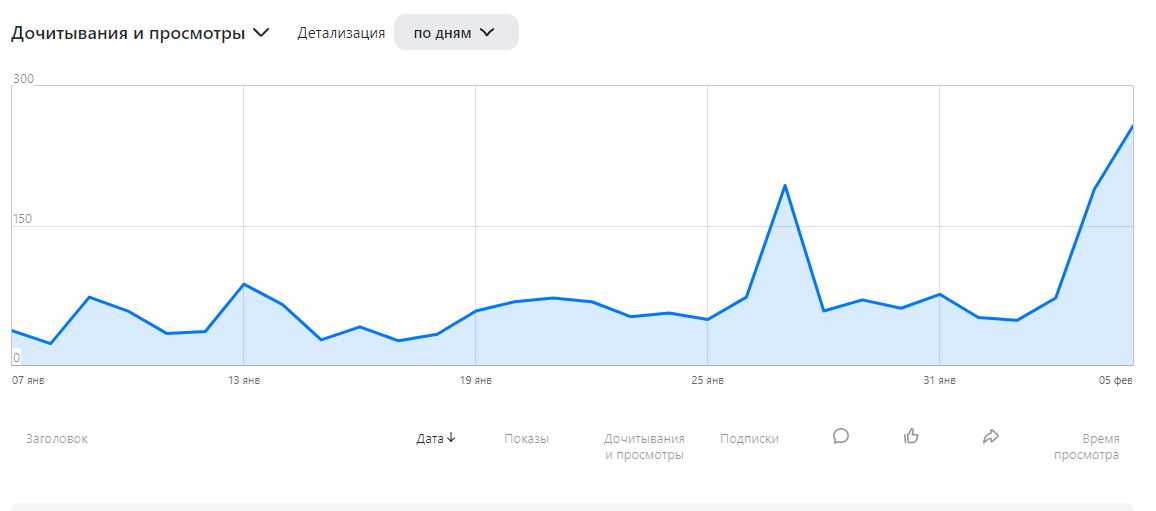Sort table by comments bubble icon

(840, 437)
